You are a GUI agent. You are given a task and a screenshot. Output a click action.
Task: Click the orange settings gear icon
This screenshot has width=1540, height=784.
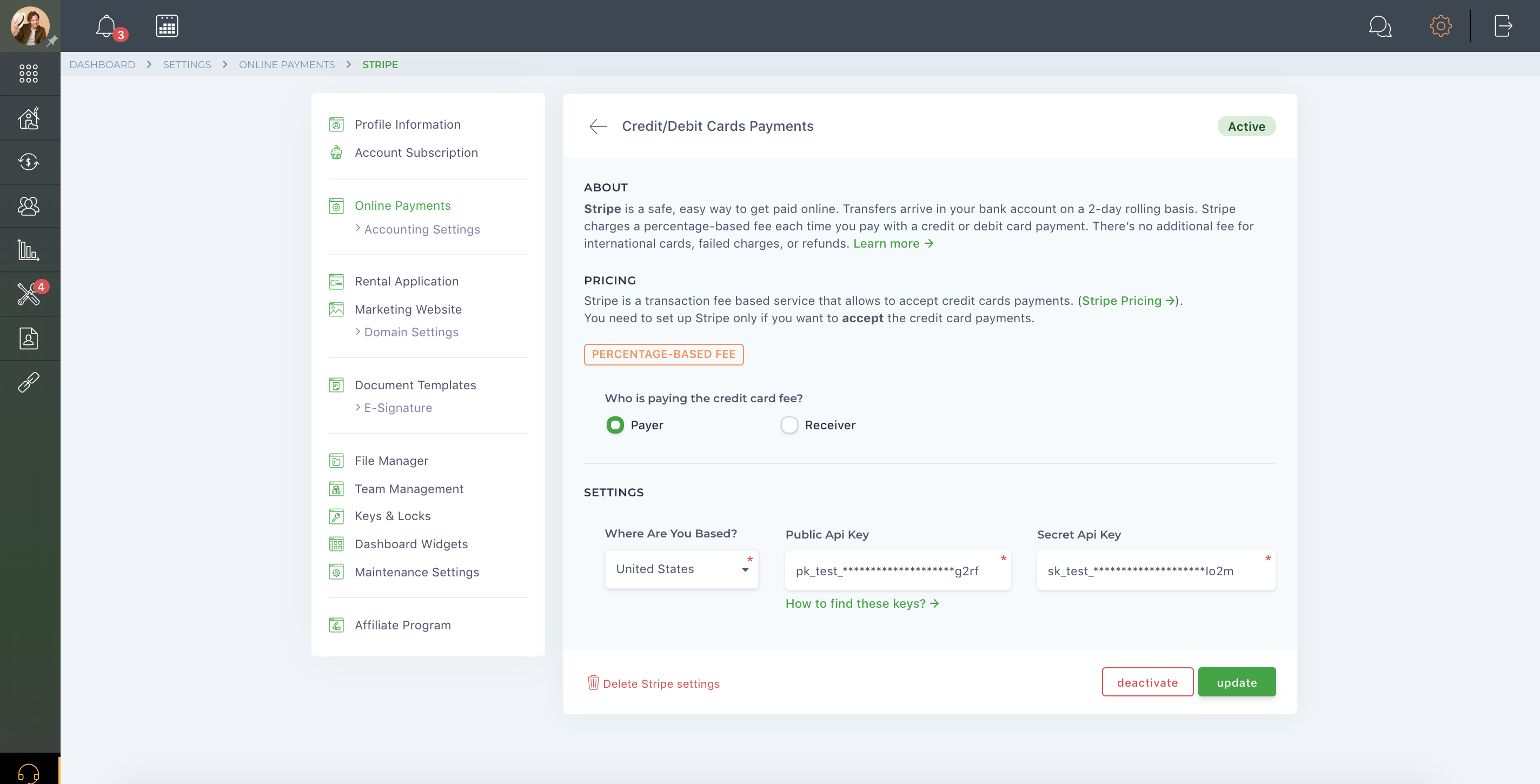pos(1441,26)
